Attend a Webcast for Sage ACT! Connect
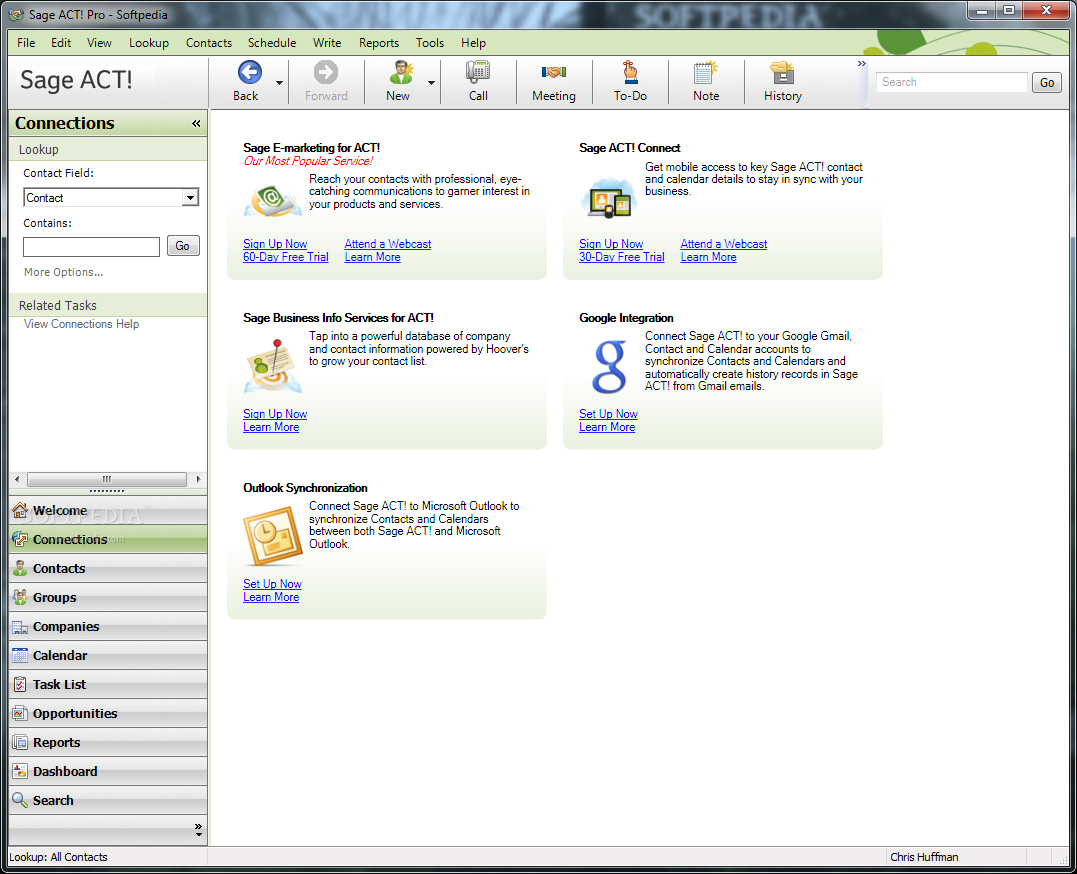Screen dimensions: 1077x874 click(x=724, y=244)
